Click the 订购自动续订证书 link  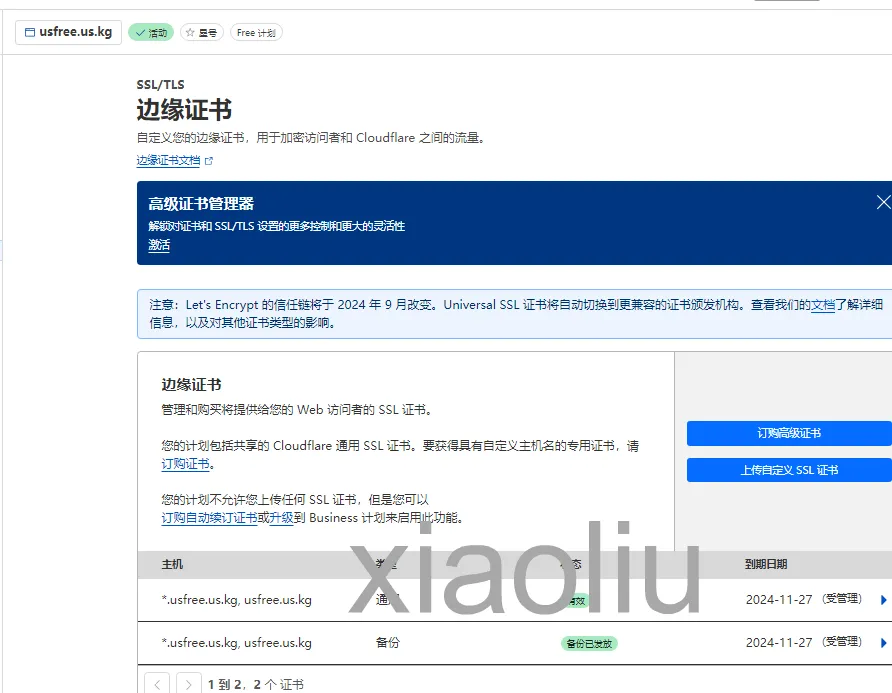[209, 518]
